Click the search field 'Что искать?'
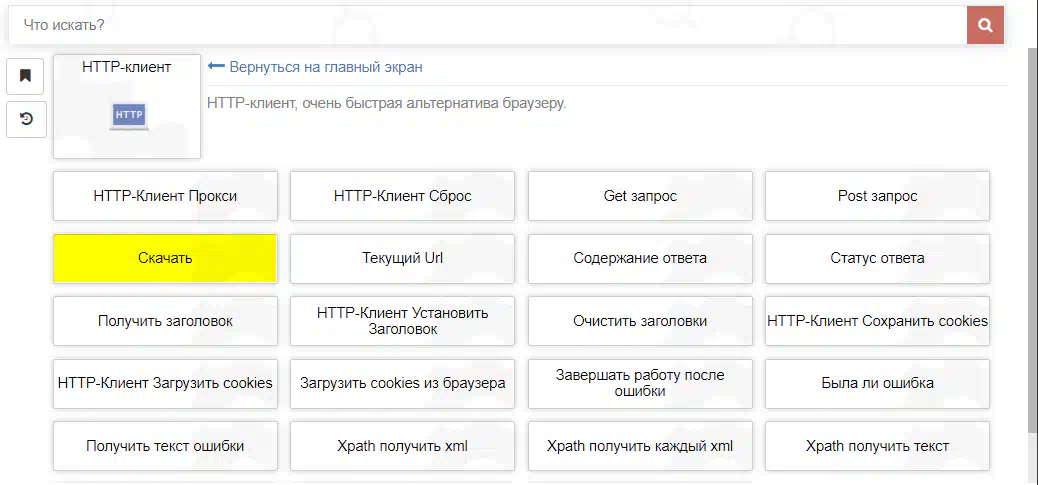The image size is (1038, 485). click(486, 25)
